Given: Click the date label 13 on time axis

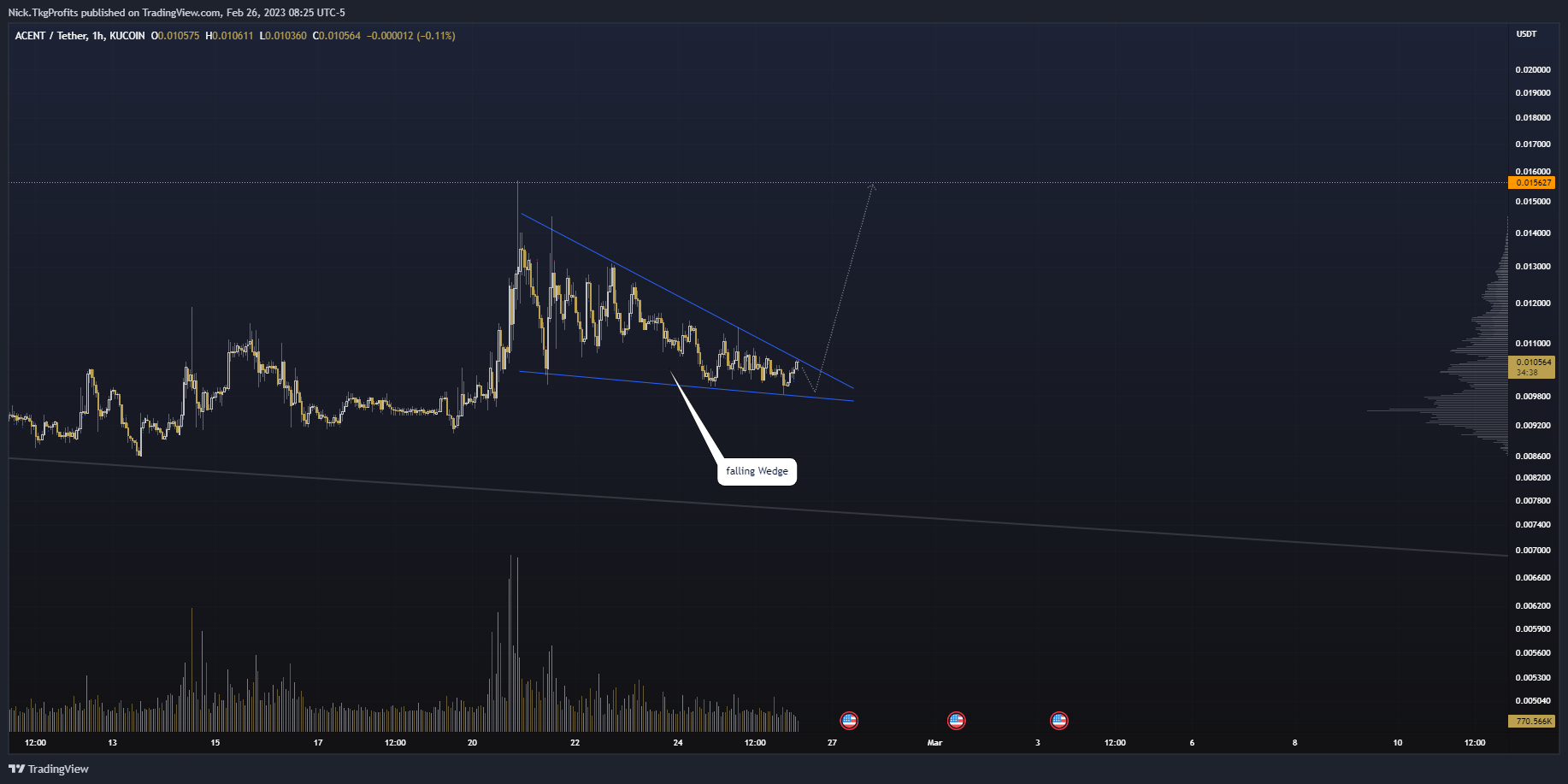Looking at the screenshot, I should click(x=113, y=743).
